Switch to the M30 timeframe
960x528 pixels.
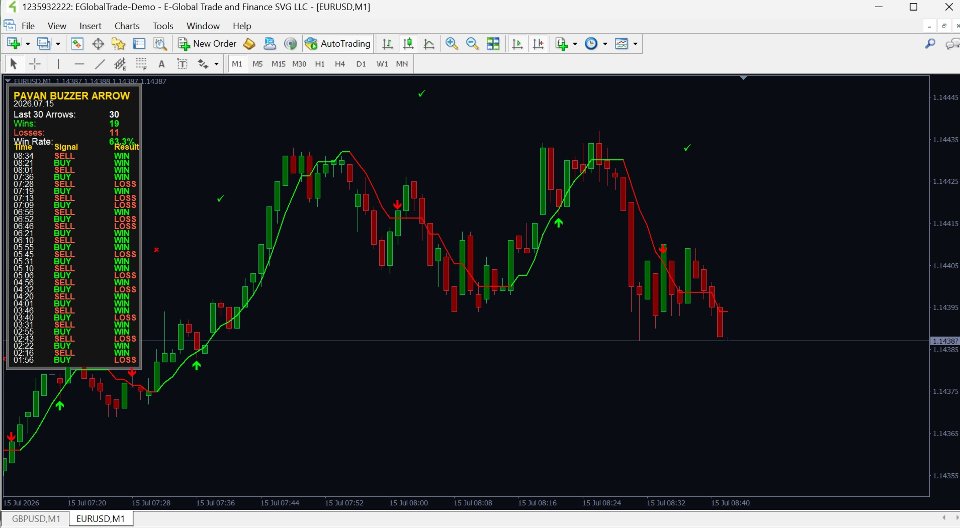tap(299, 64)
